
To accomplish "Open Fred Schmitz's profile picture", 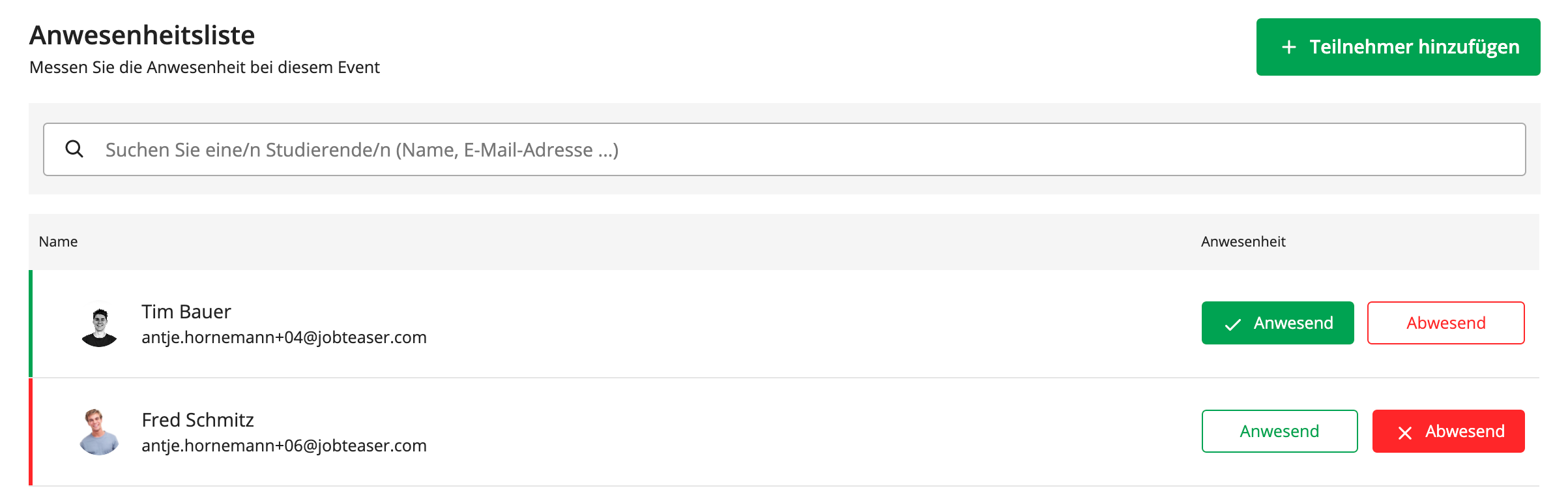I will point(99,432).
